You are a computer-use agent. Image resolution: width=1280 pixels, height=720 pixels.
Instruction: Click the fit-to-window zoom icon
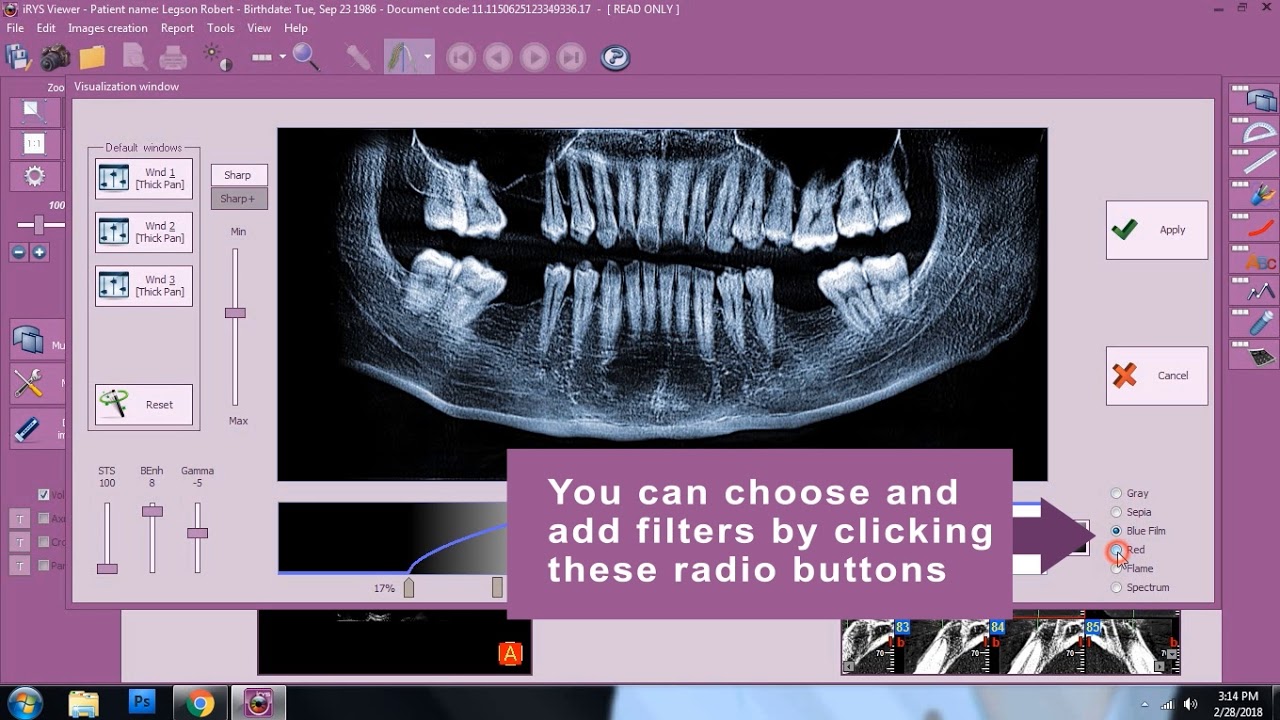click(x=34, y=111)
